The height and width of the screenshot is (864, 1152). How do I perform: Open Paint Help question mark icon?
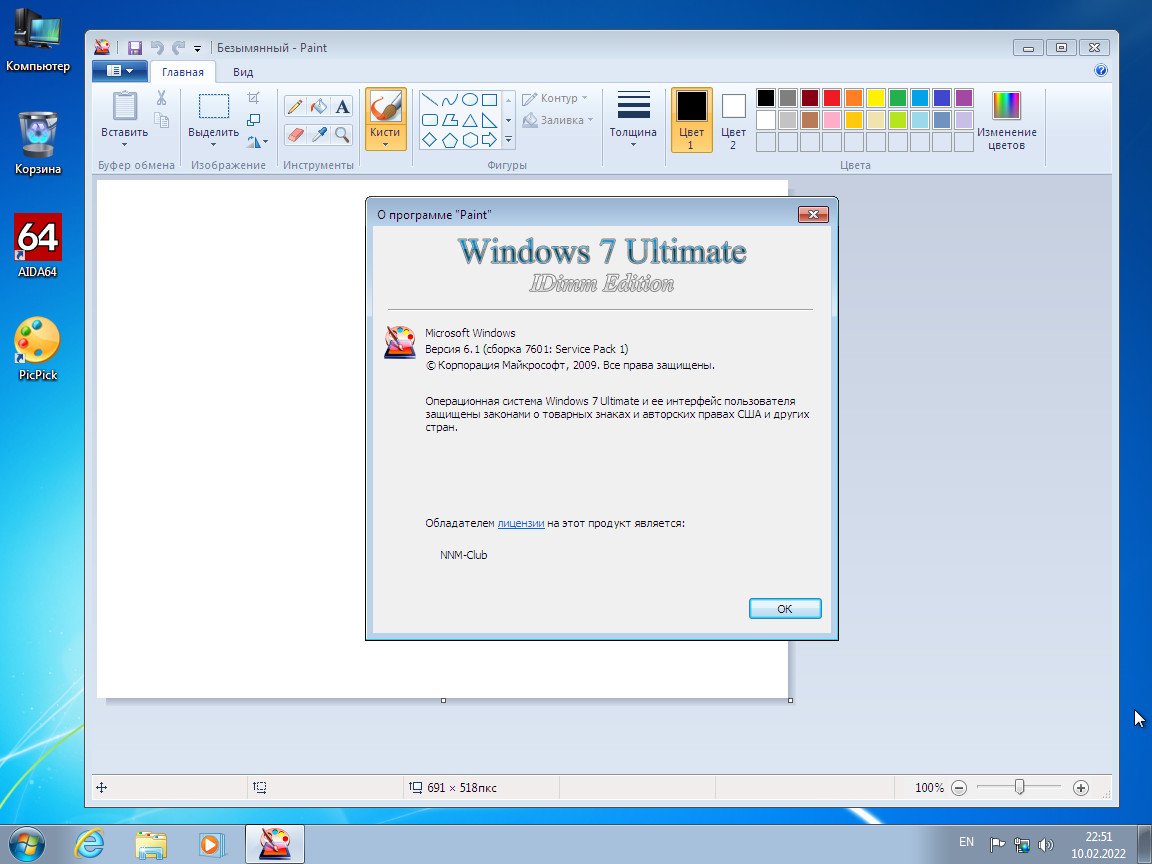[x=1101, y=71]
